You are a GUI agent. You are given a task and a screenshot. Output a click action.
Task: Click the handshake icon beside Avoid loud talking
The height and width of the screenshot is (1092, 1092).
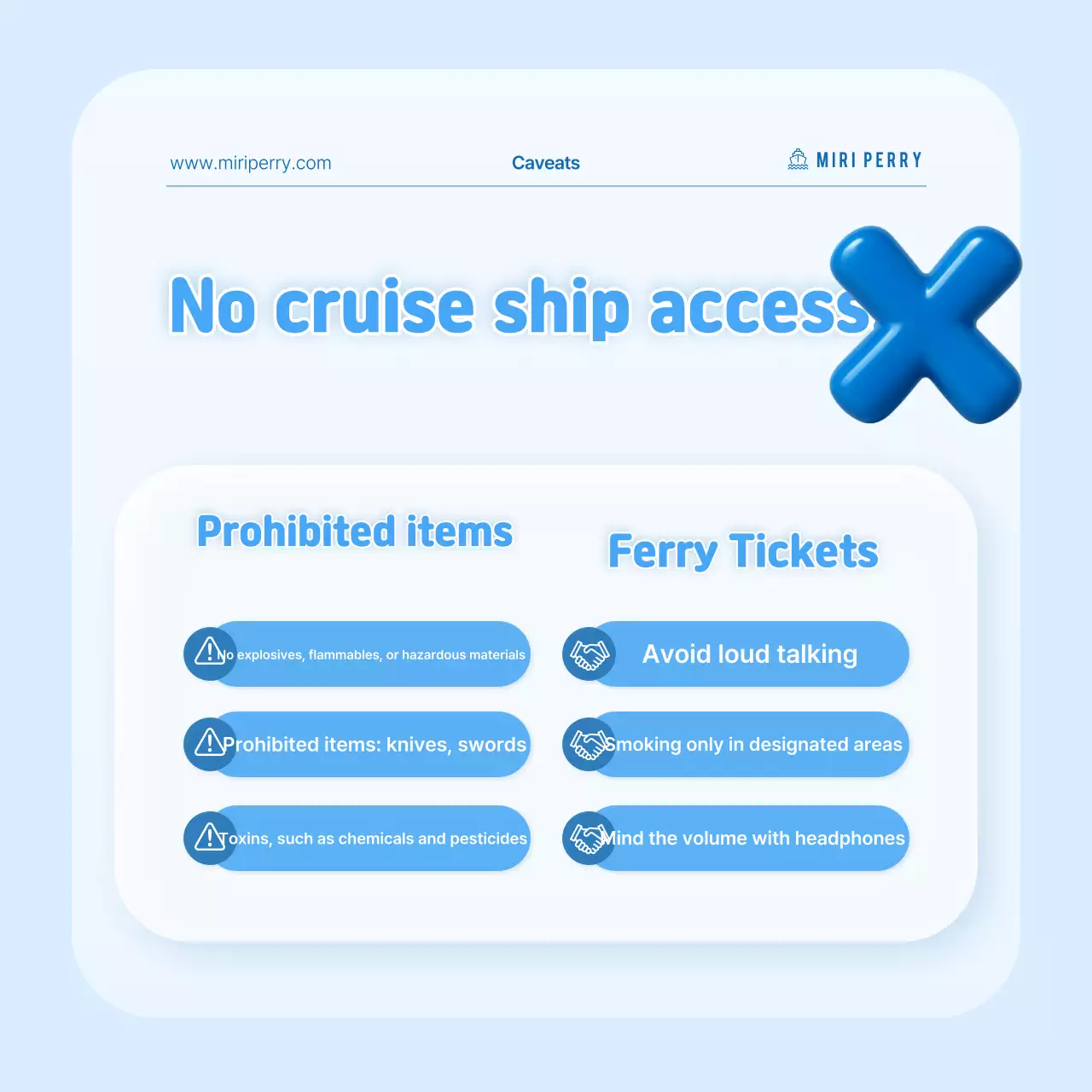point(589,653)
